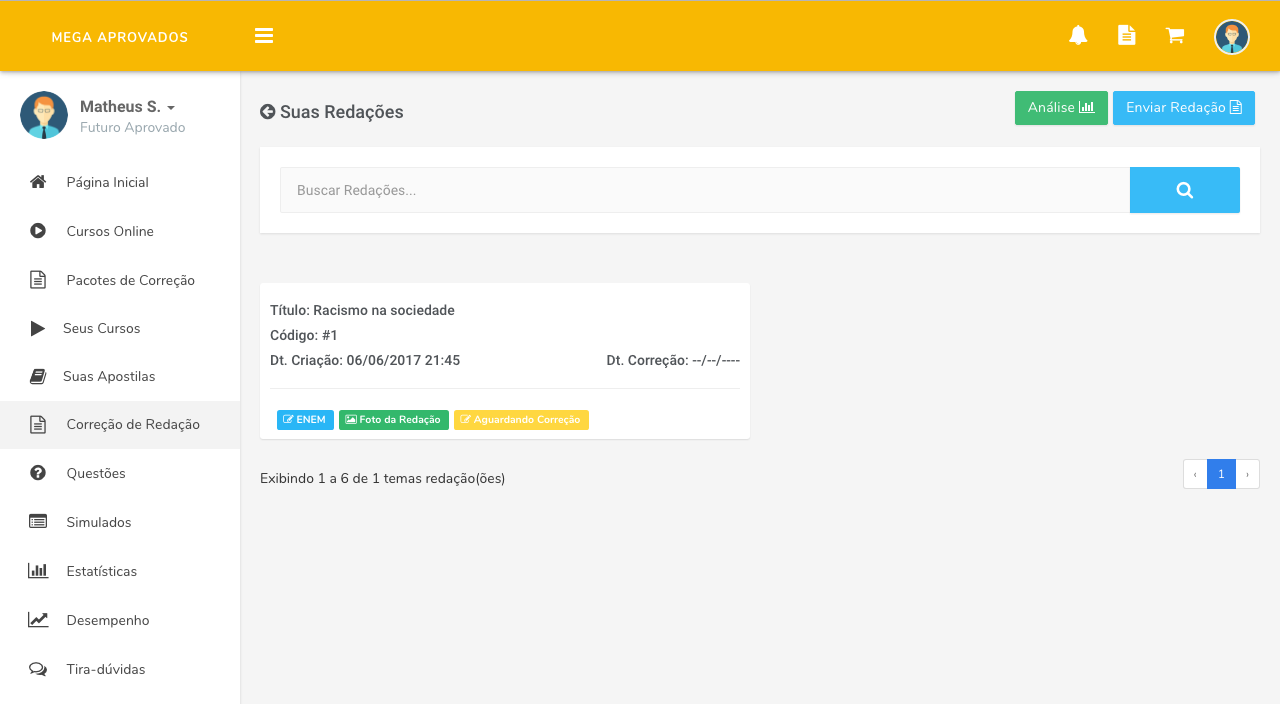
Task: Open Questões menu item
Action: coord(120,473)
